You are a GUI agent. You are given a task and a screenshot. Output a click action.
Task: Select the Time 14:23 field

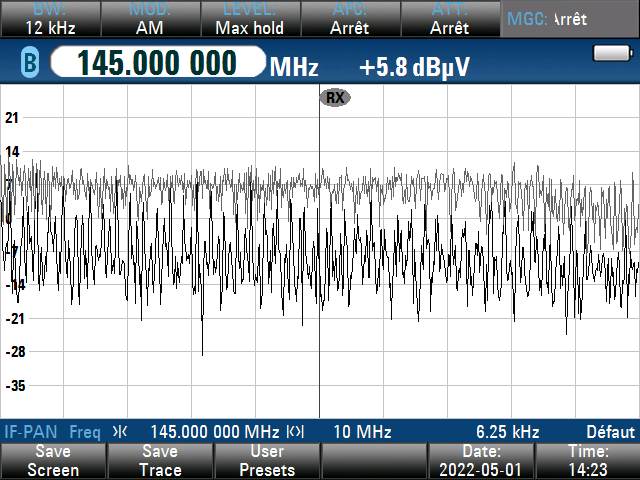(587, 461)
